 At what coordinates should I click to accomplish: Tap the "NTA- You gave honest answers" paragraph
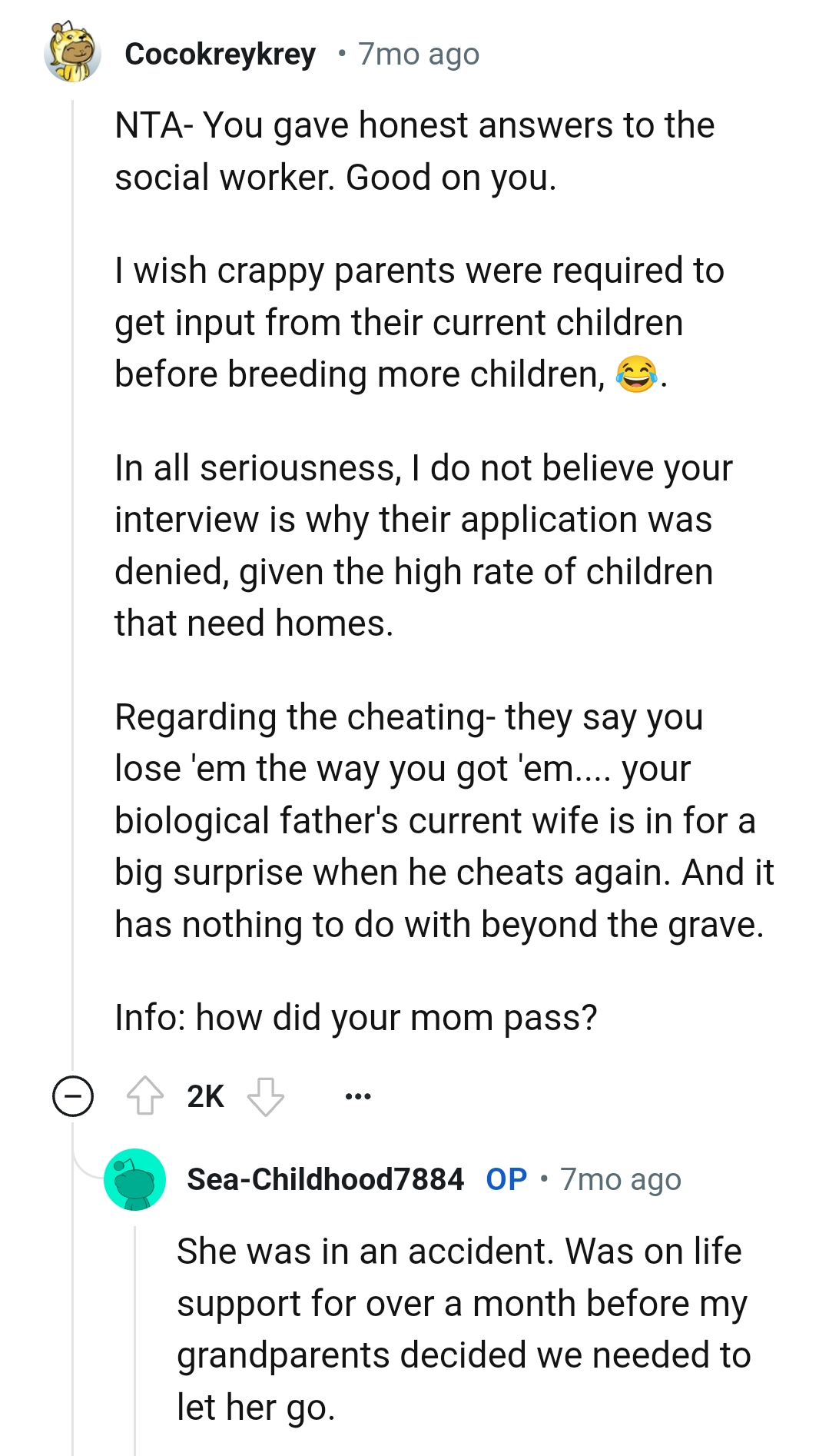[x=414, y=151]
